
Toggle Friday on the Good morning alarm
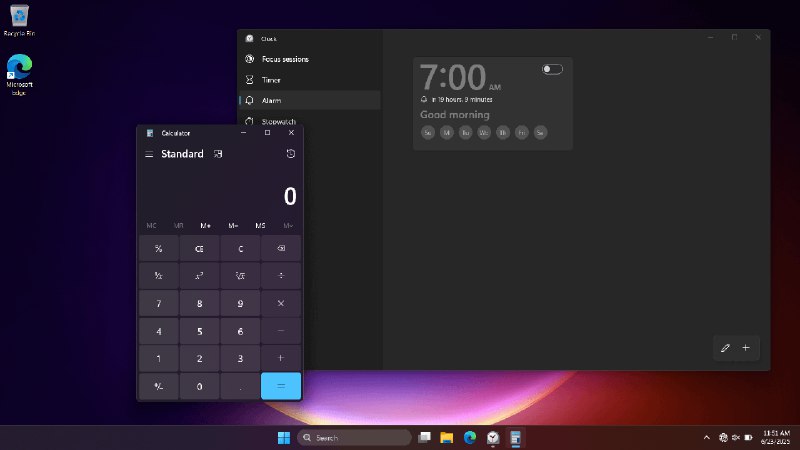coord(521,133)
